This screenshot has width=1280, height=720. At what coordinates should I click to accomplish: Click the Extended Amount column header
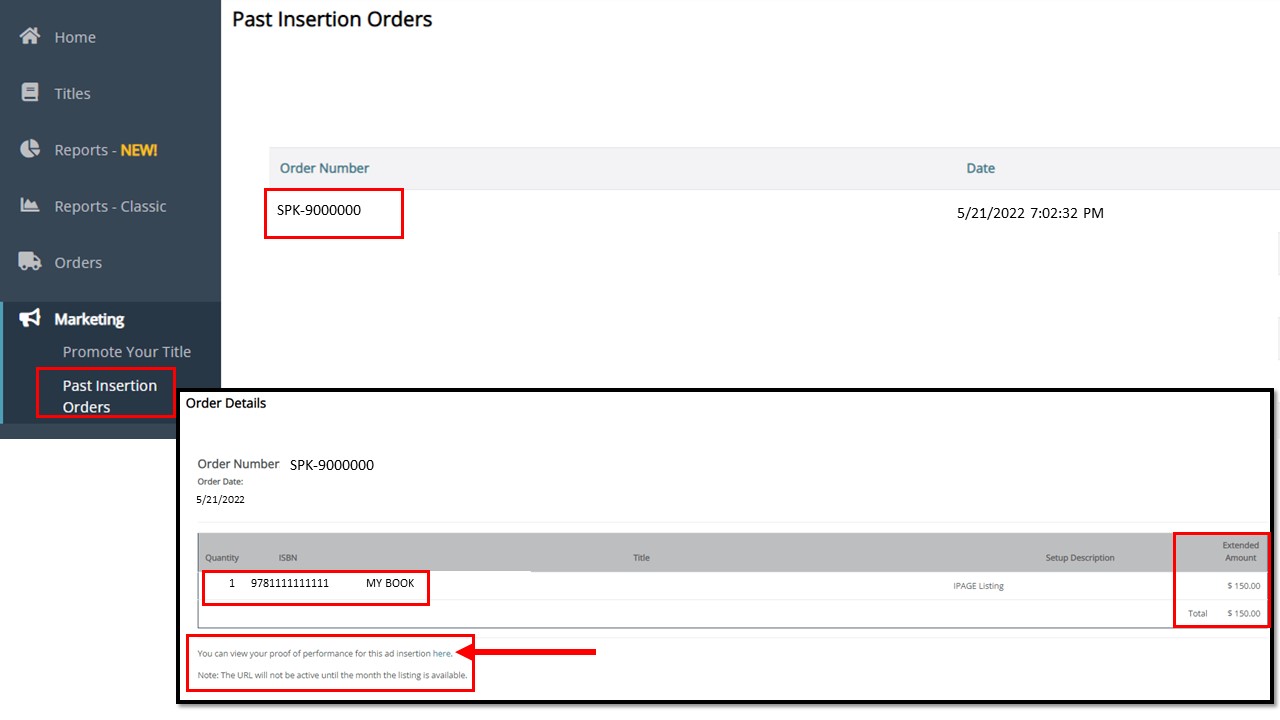pyautogui.click(x=1240, y=552)
